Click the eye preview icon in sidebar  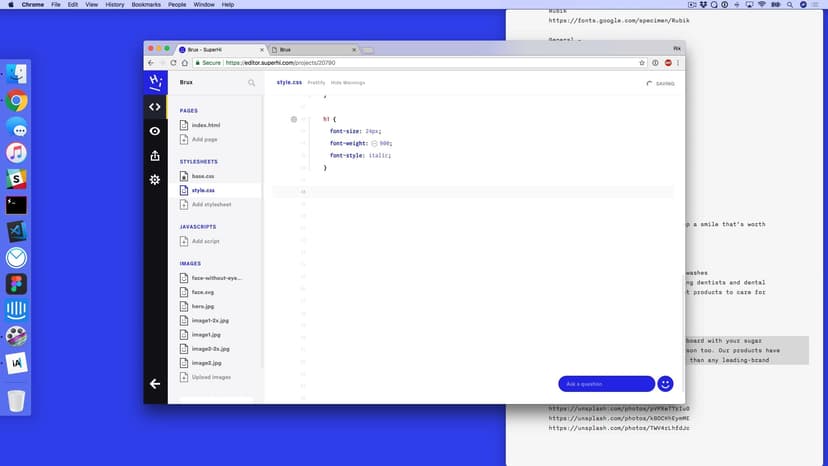point(155,131)
